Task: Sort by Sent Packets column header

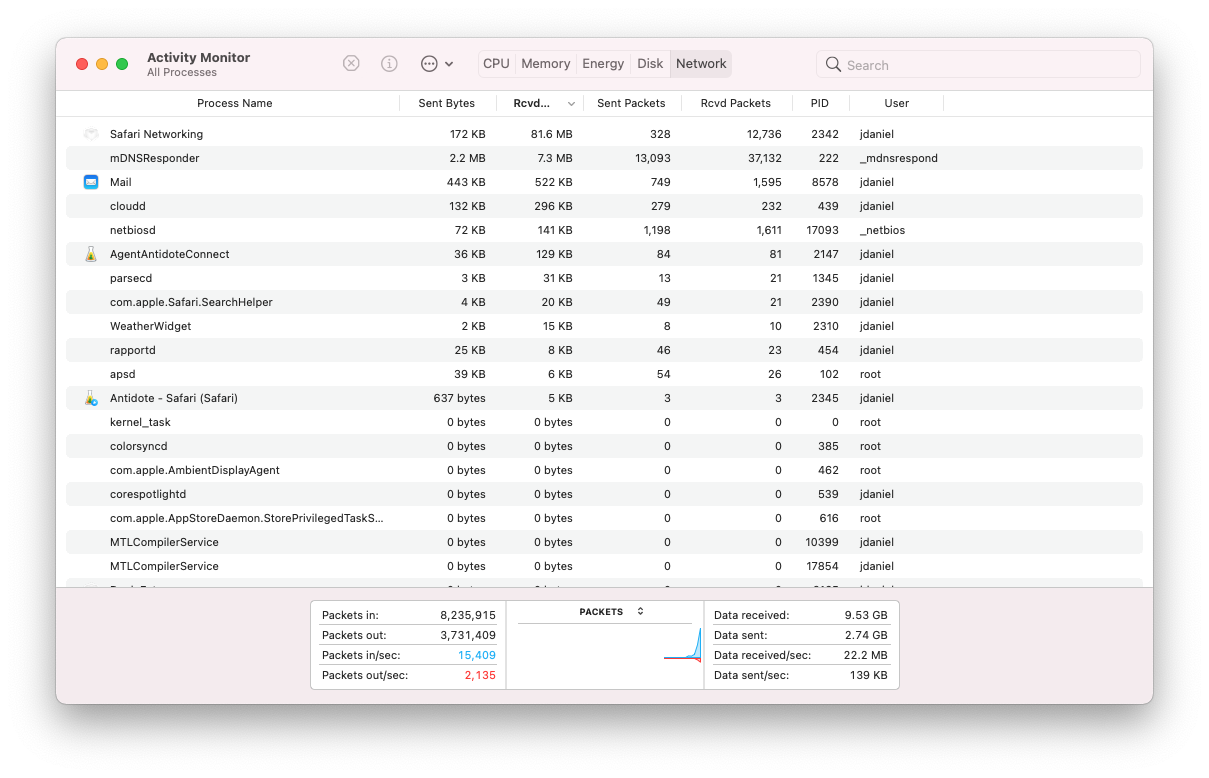Action: [631, 103]
